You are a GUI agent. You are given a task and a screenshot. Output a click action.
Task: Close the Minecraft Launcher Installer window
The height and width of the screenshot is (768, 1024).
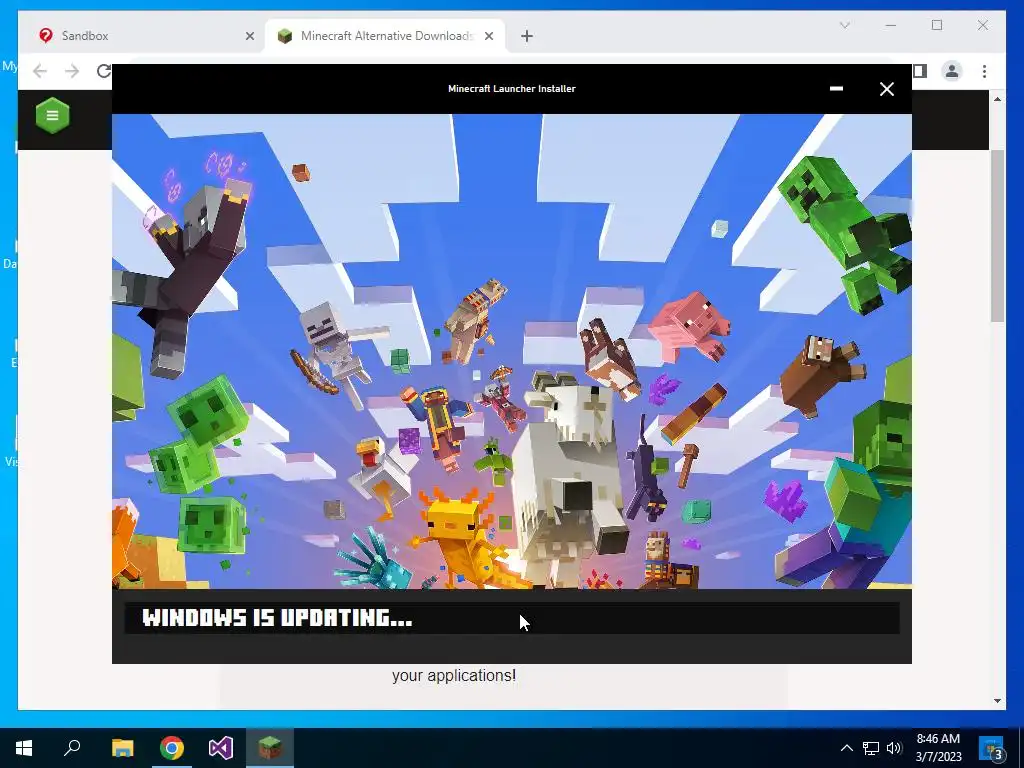coord(886,89)
